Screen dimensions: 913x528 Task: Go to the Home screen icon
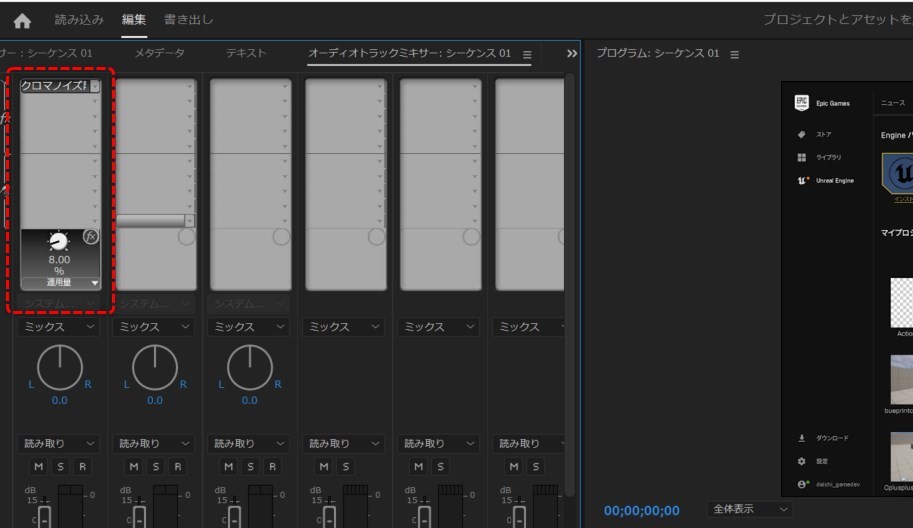(x=22, y=21)
